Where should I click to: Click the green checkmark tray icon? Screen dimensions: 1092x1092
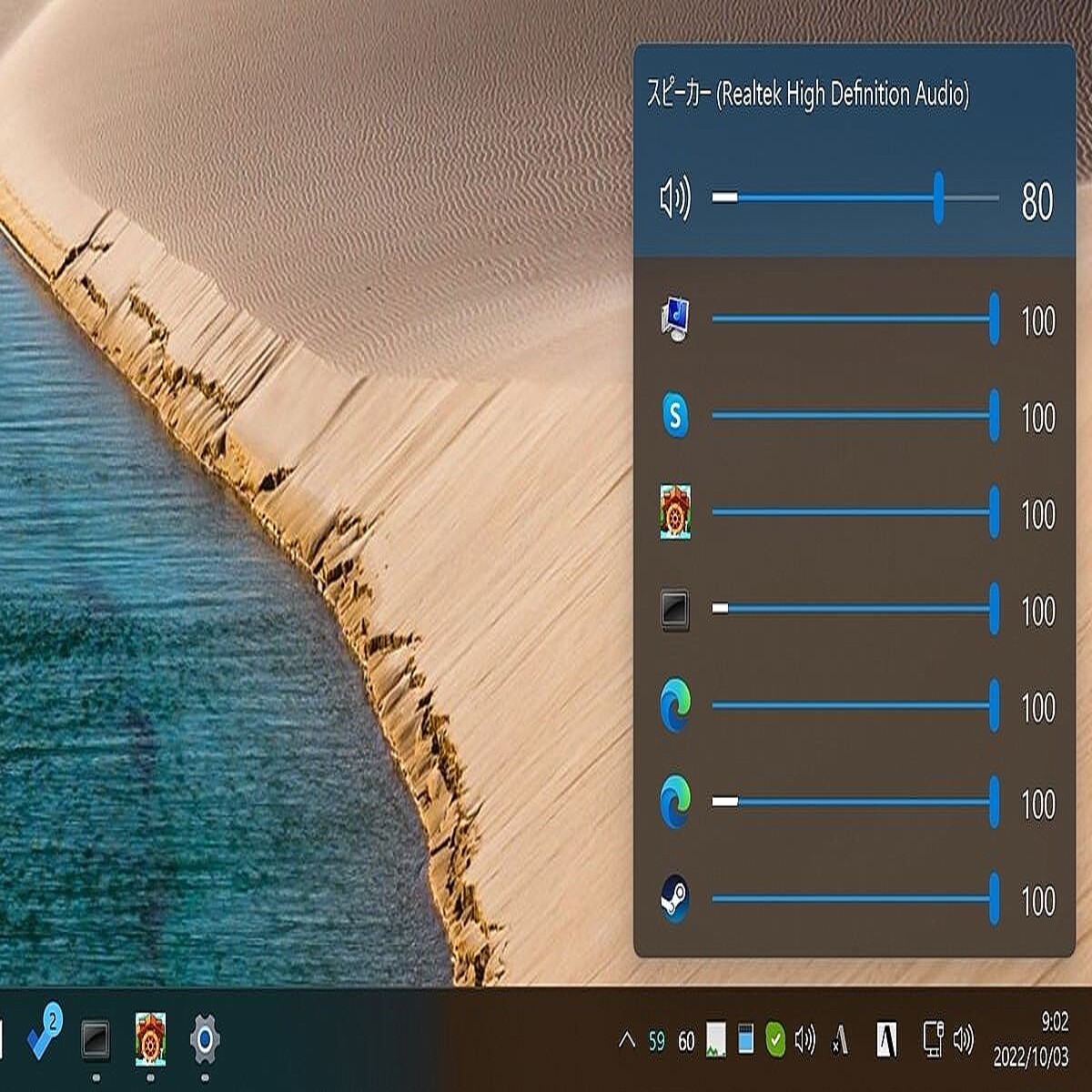click(x=775, y=1040)
